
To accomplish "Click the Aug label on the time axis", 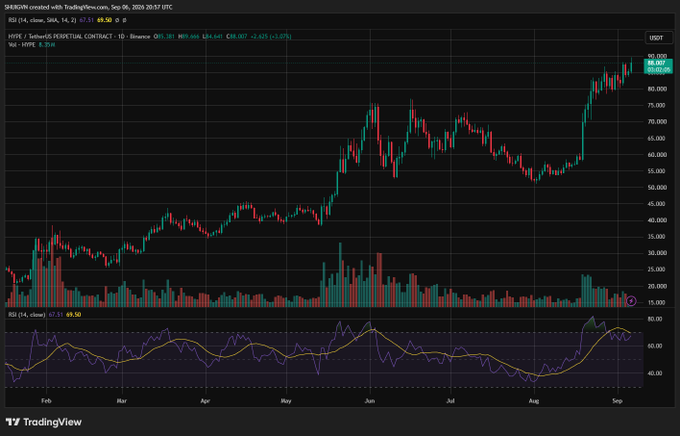I will coord(534,401).
